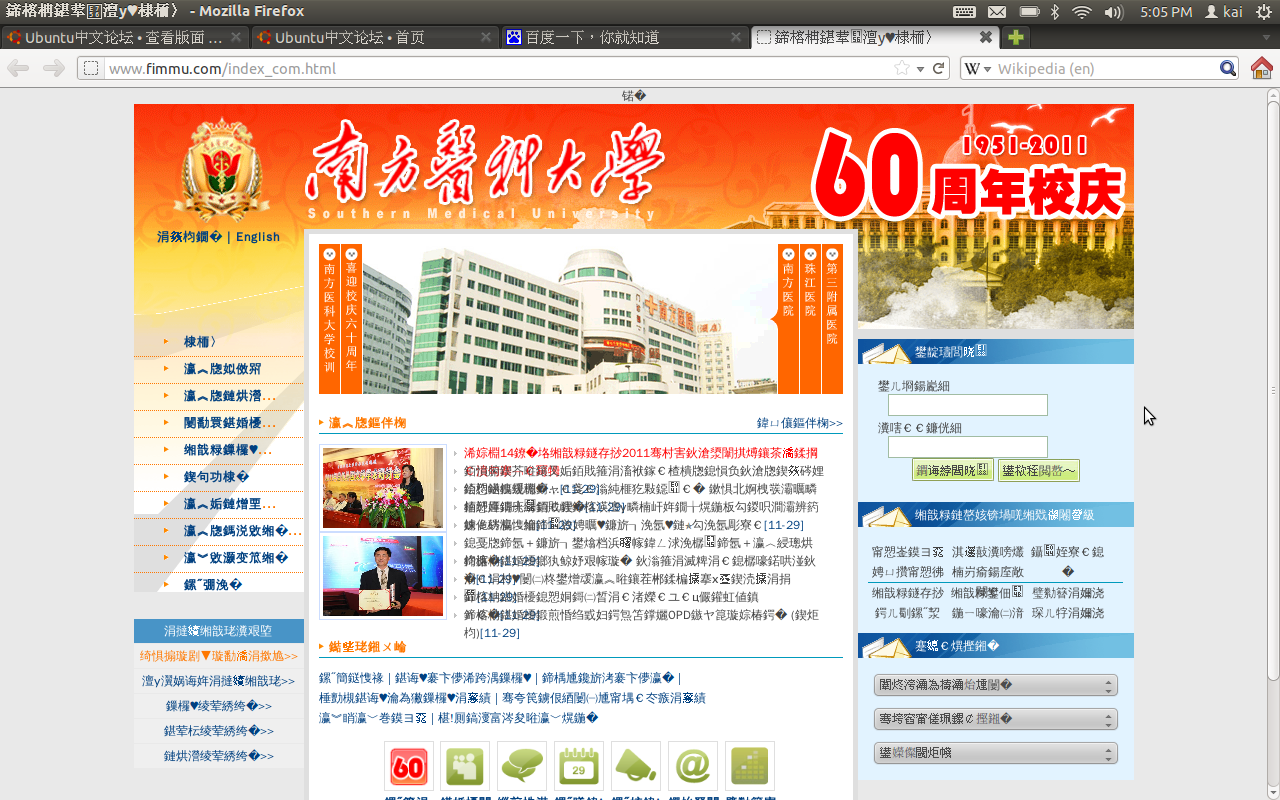Click the green chat bubbles icon
This screenshot has width=1280, height=800.
click(522, 766)
